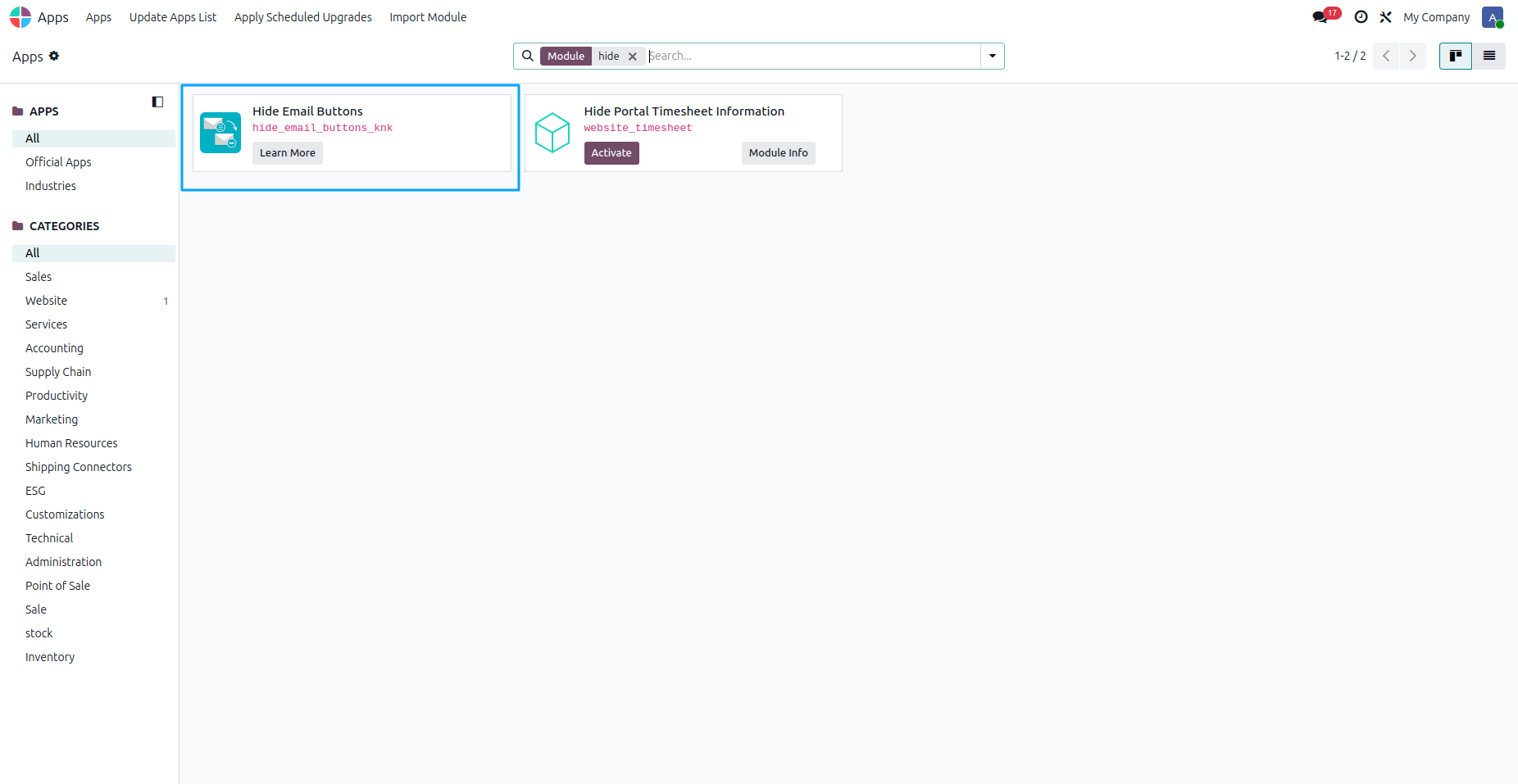This screenshot has width=1518, height=784.
Task: Open the Apps menu item
Action: point(98,17)
